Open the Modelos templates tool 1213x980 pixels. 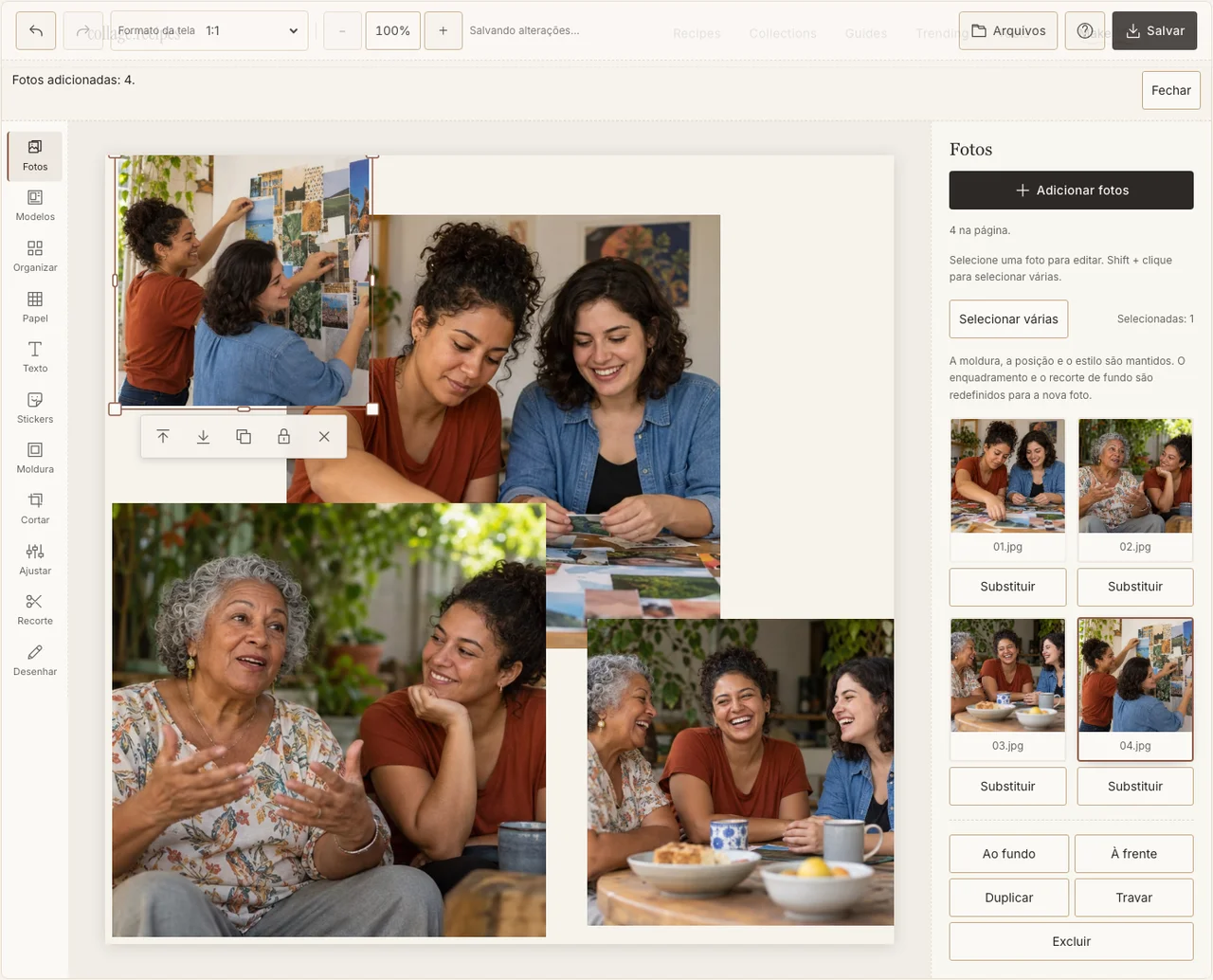click(x=35, y=206)
